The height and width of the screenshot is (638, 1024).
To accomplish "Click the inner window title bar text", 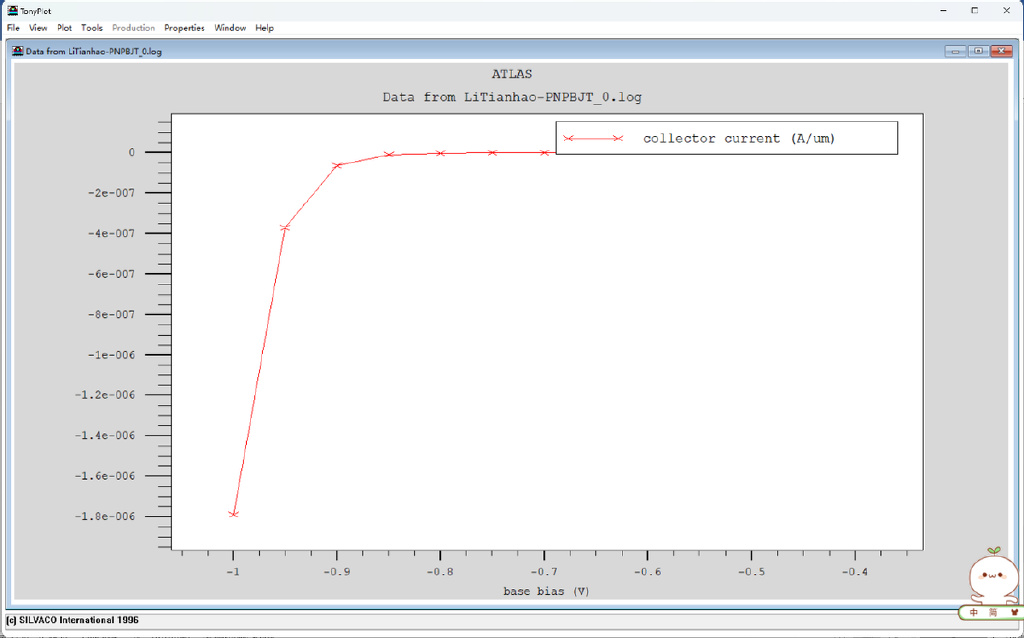I will pyautogui.click(x=93, y=51).
